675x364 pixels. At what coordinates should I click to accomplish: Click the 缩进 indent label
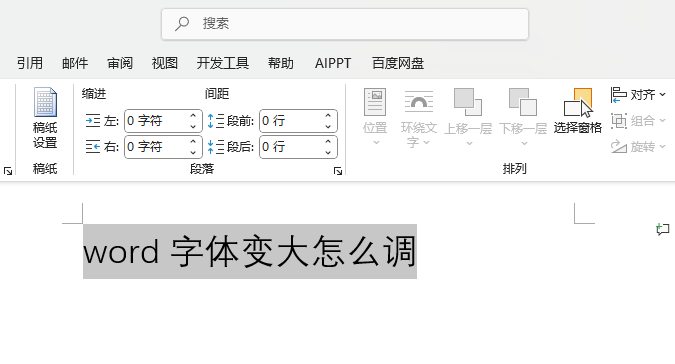click(x=94, y=93)
